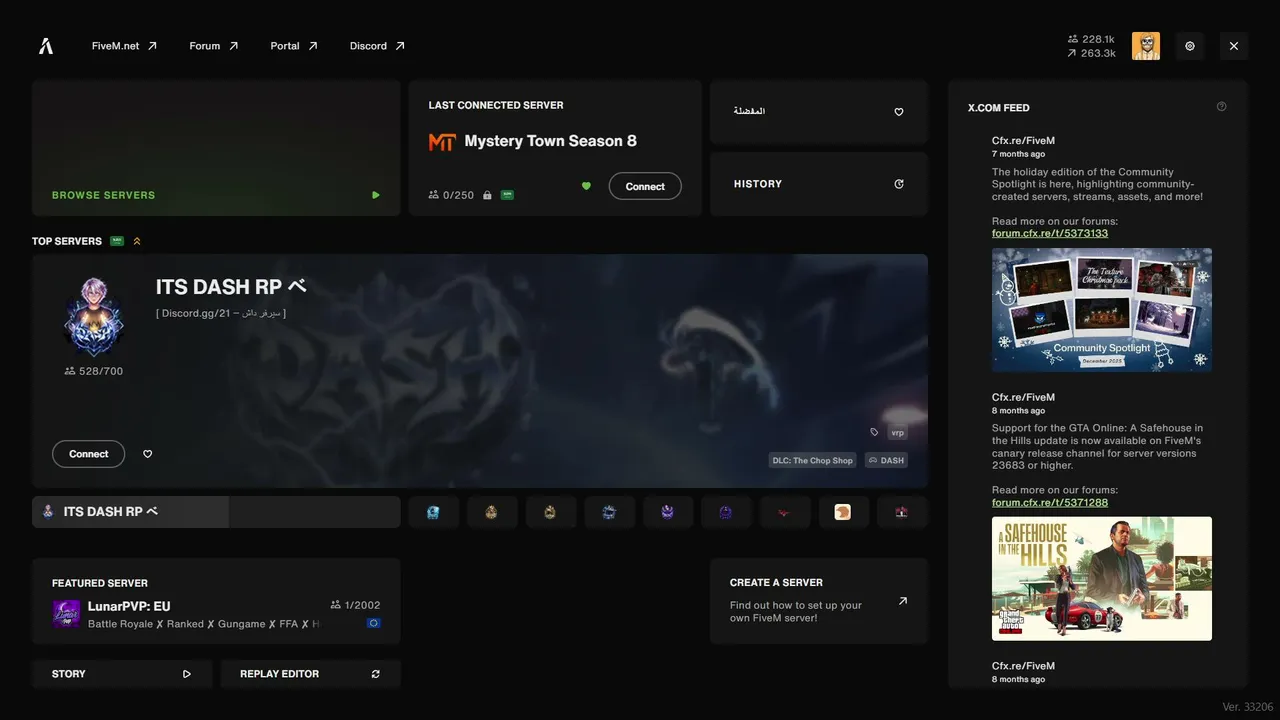Click the LunarPVP server logo
This screenshot has height=720, width=1280.
point(66,614)
